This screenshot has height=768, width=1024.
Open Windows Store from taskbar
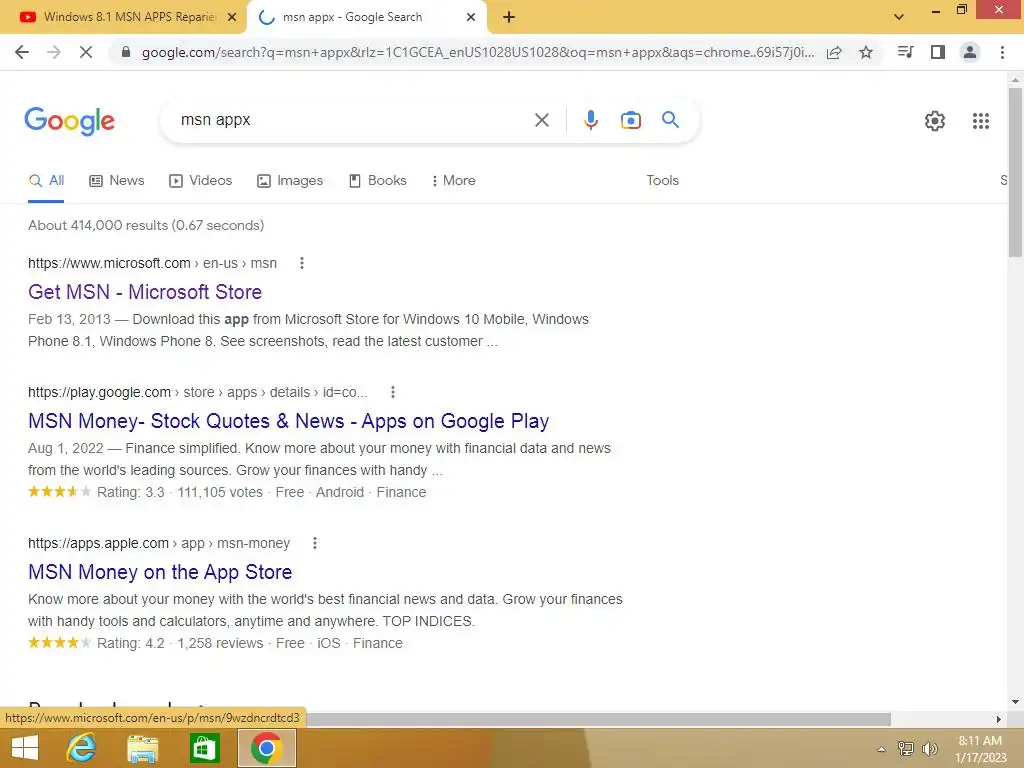[204, 748]
